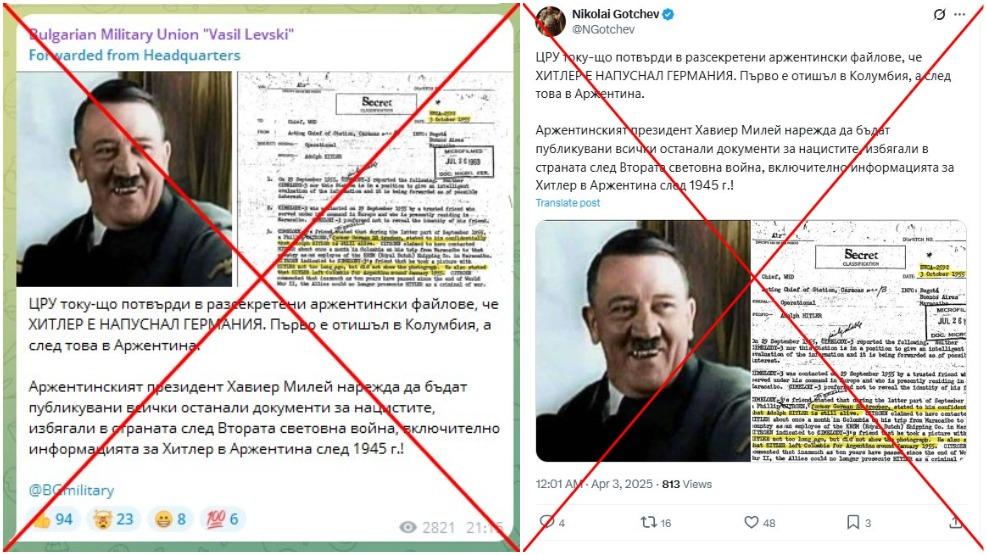Retweet the post with 16 reposts
This screenshot has height=555, width=986.
(648, 522)
